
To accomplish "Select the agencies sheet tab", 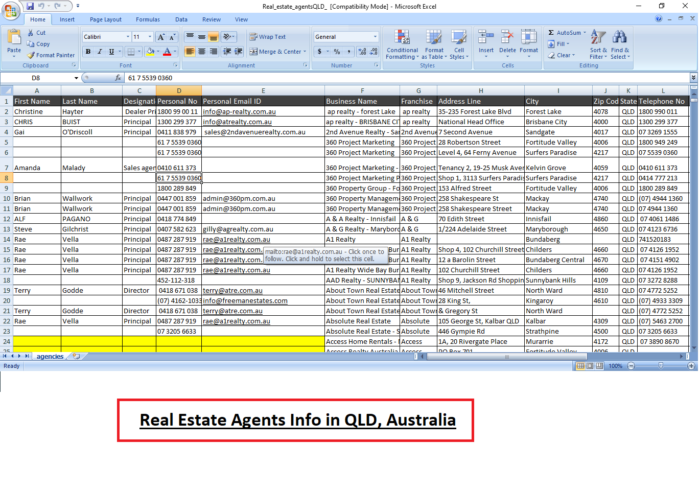I will tap(50, 356).
